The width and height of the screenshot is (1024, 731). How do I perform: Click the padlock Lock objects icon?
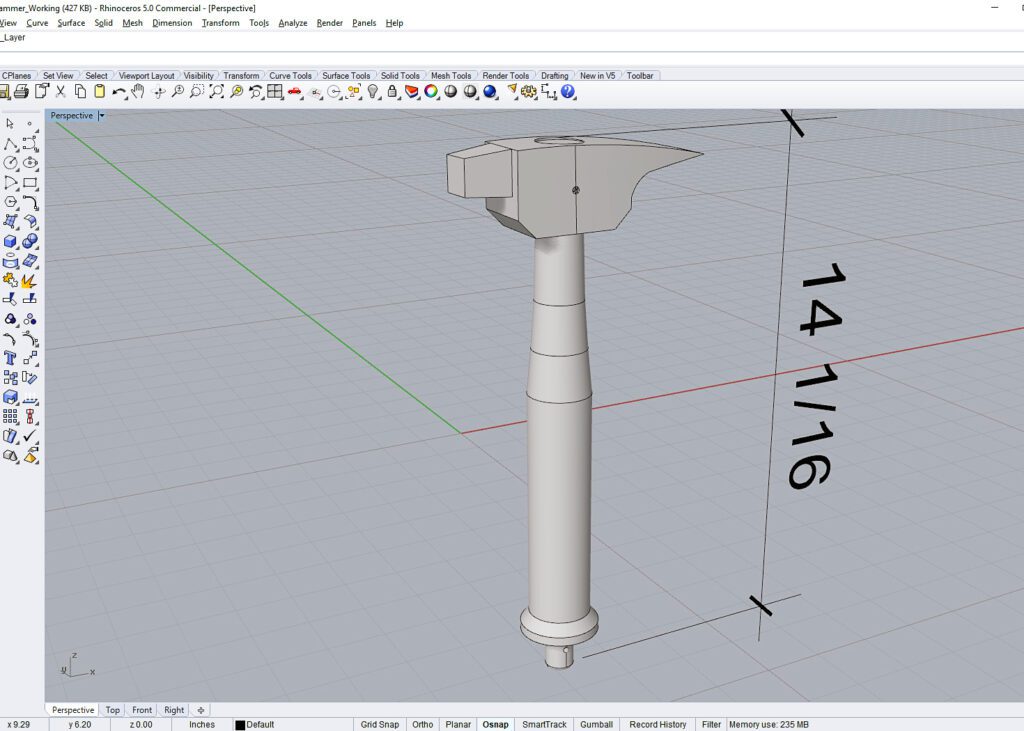(x=392, y=92)
